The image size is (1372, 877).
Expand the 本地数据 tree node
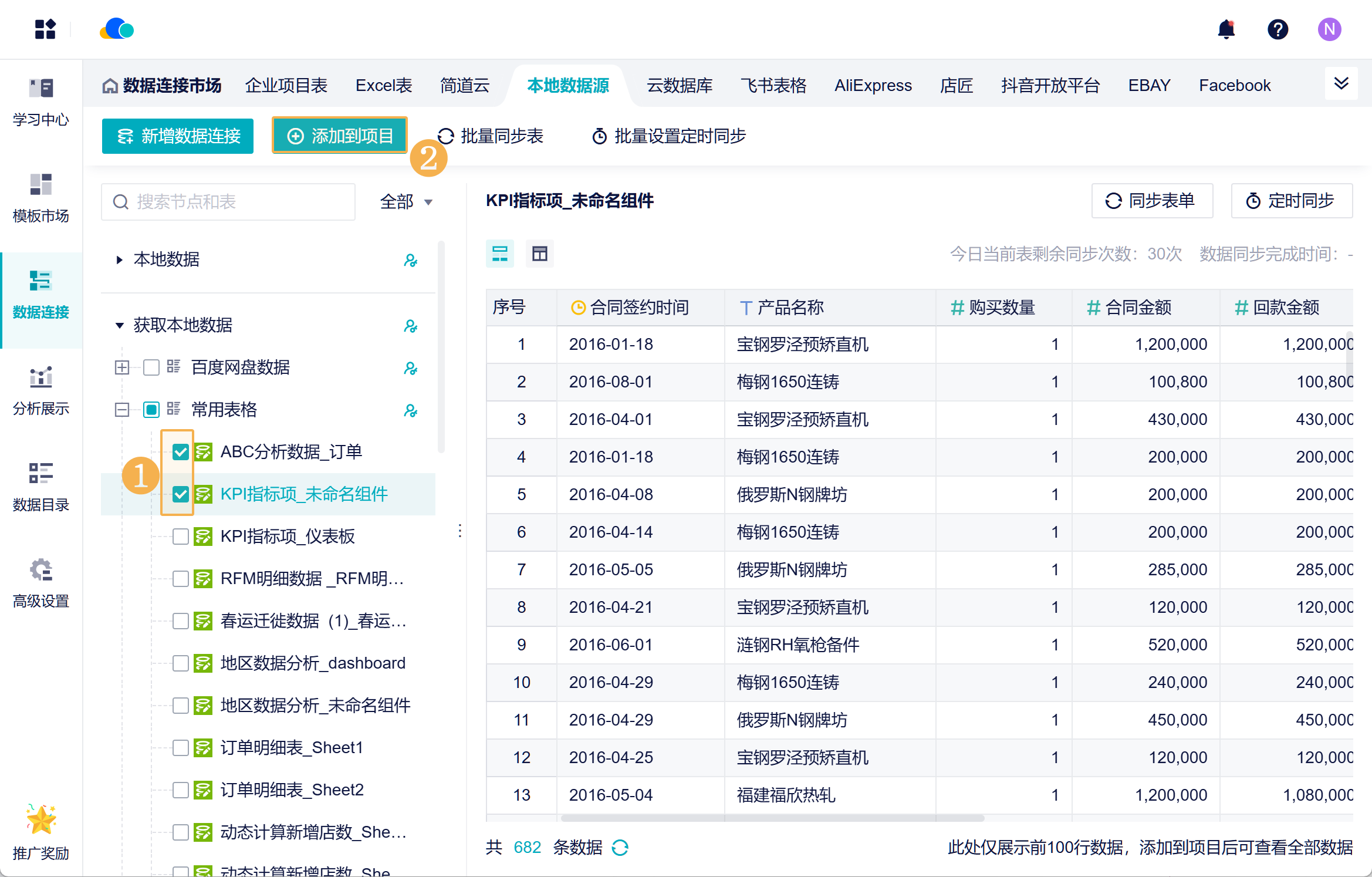(120, 259)
